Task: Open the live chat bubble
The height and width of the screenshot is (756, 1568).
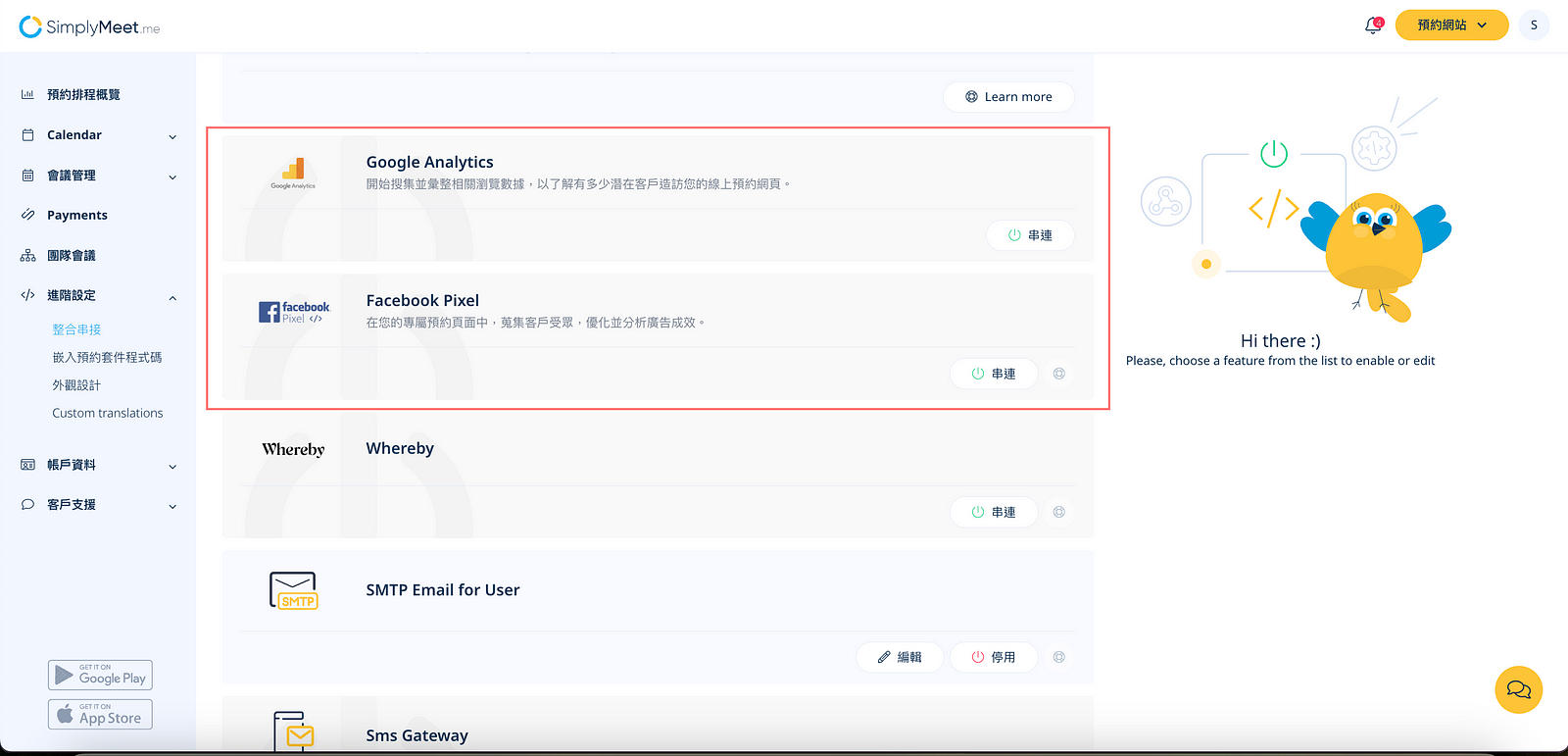Action: pyautogui.click(x=1519, y=689)
